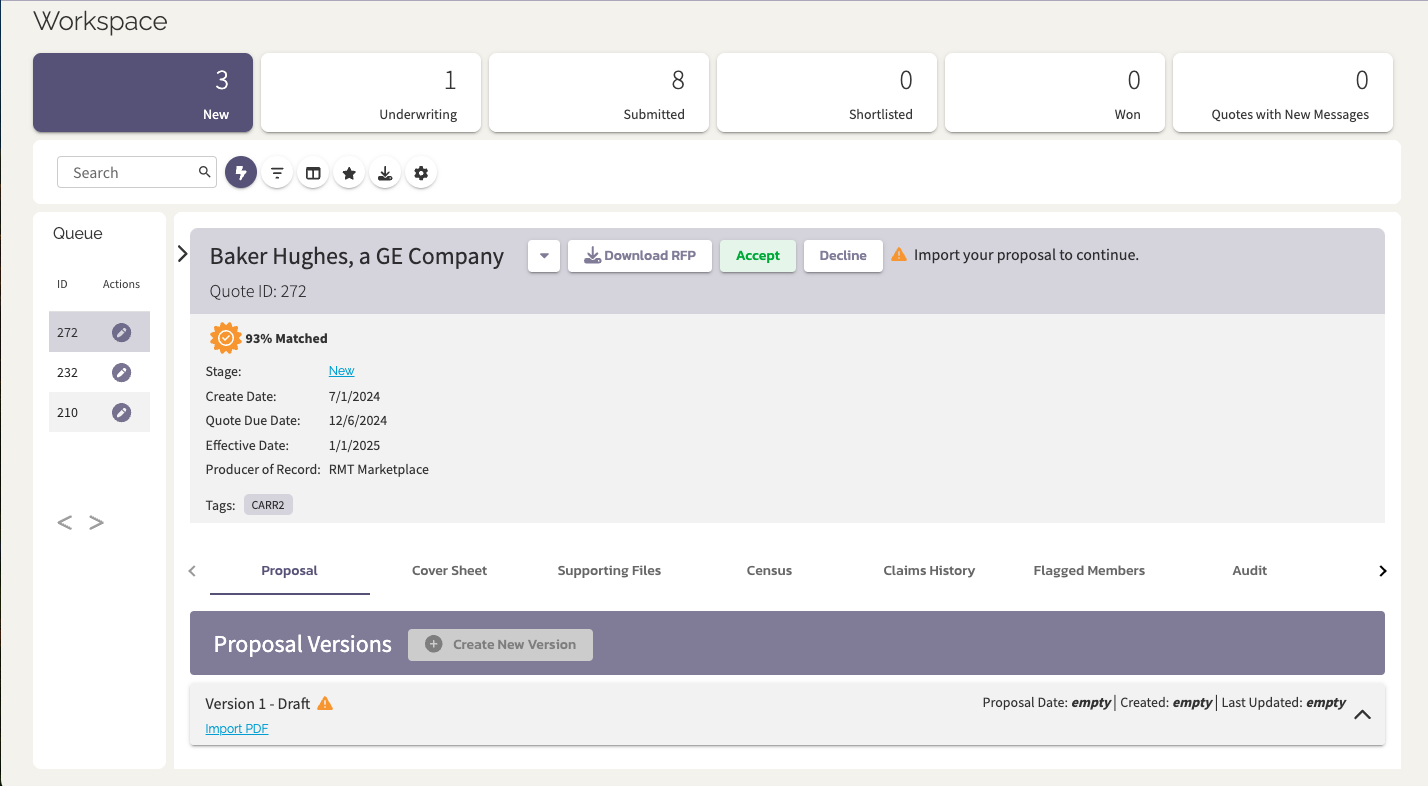Click the 93% Matched badge icon
Screen dimensions: 1428x786
(226, 338)
